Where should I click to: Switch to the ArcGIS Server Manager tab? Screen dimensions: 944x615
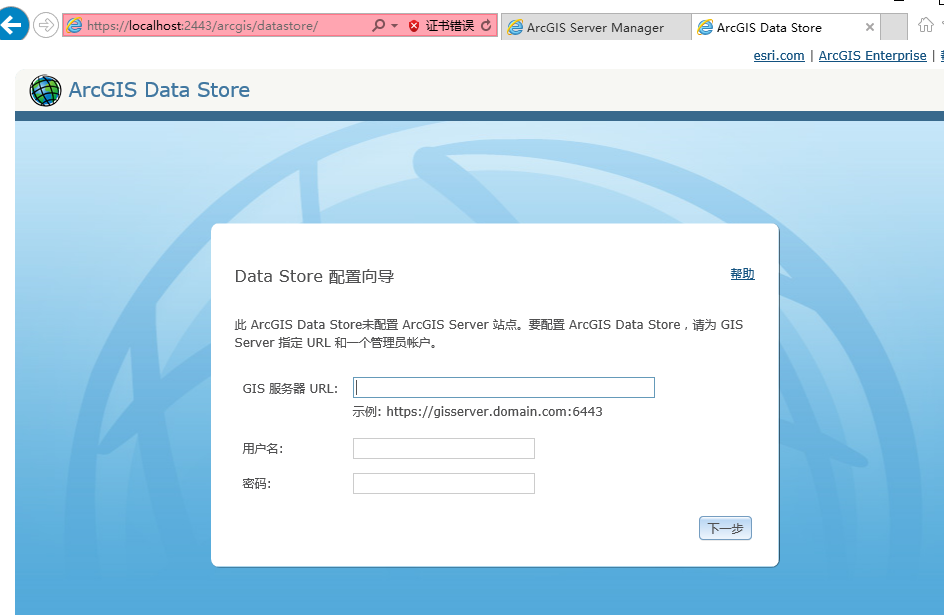(x=596, y=27)
